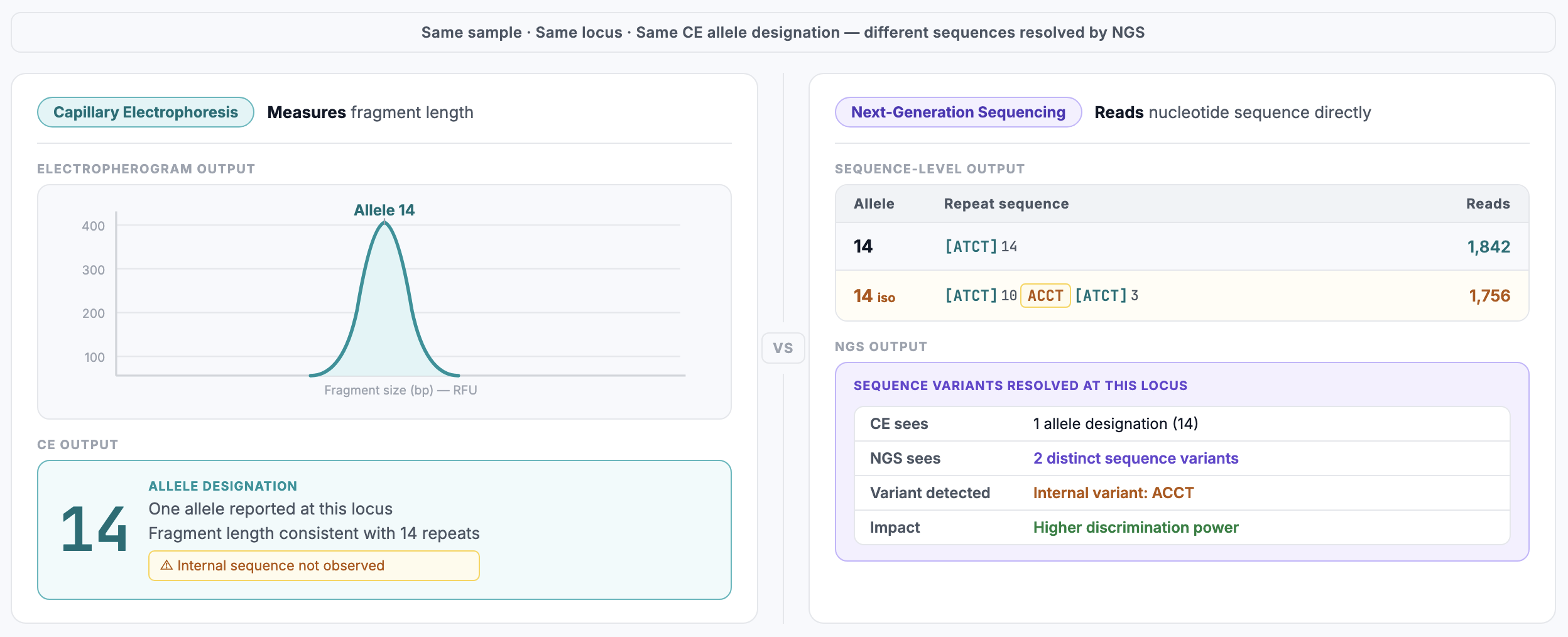Screen dimensions: 1568x637
Task: Click the 'NGS sees' row label
Action: click(x=905, y=459)
